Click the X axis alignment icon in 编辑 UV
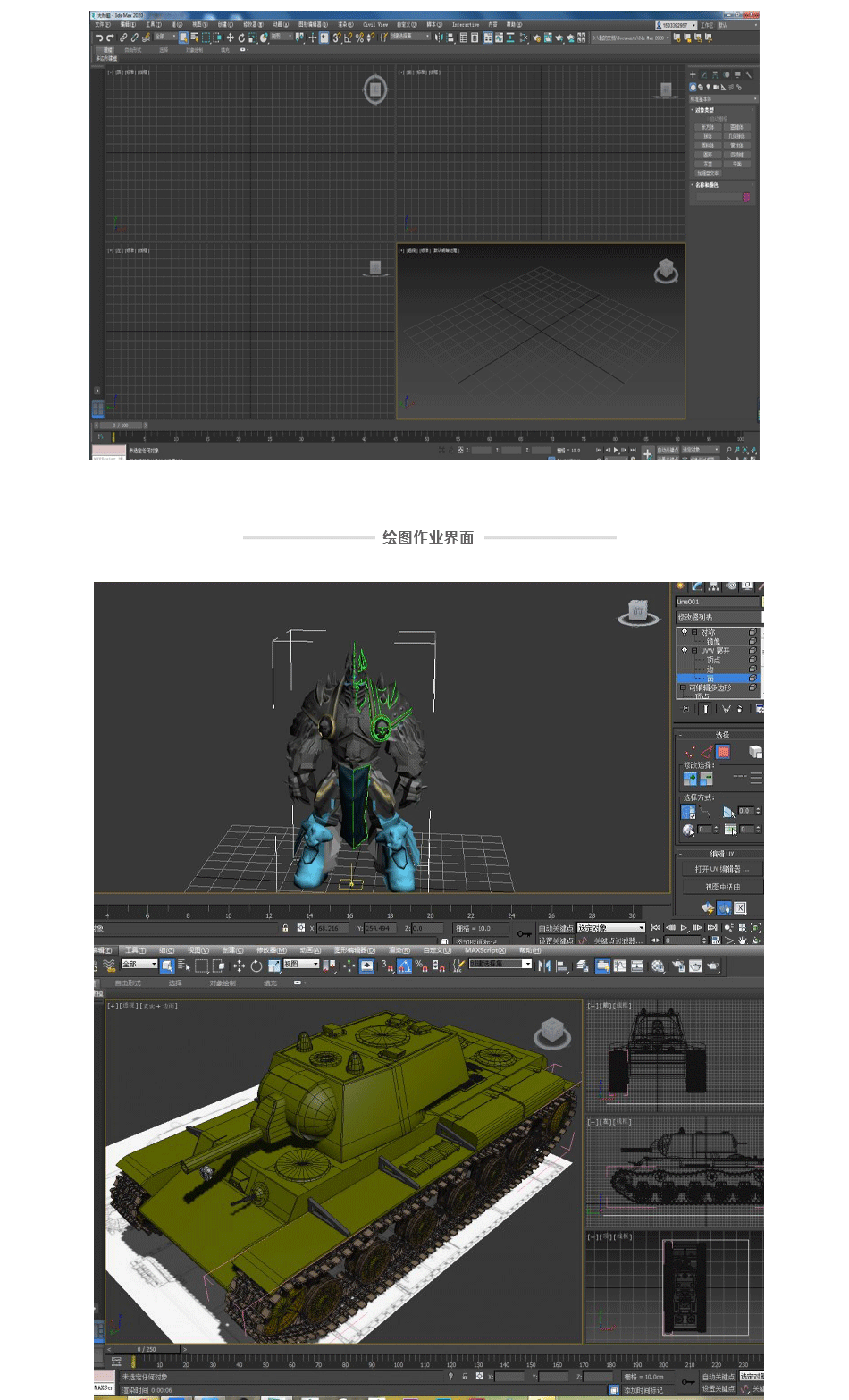The height and width of the screenshot is (1400, 849). [x=740, y=907]
